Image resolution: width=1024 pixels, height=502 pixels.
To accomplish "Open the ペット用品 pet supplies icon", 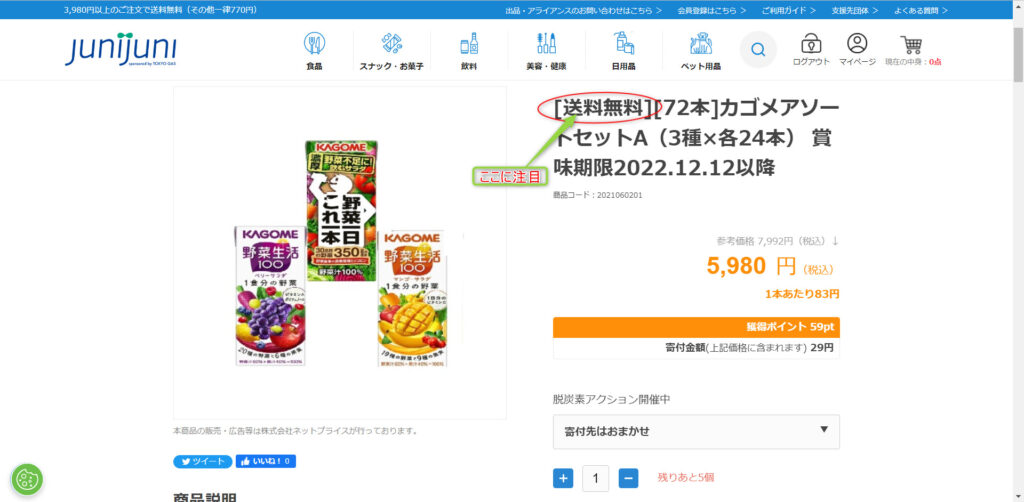I will 701,44.
